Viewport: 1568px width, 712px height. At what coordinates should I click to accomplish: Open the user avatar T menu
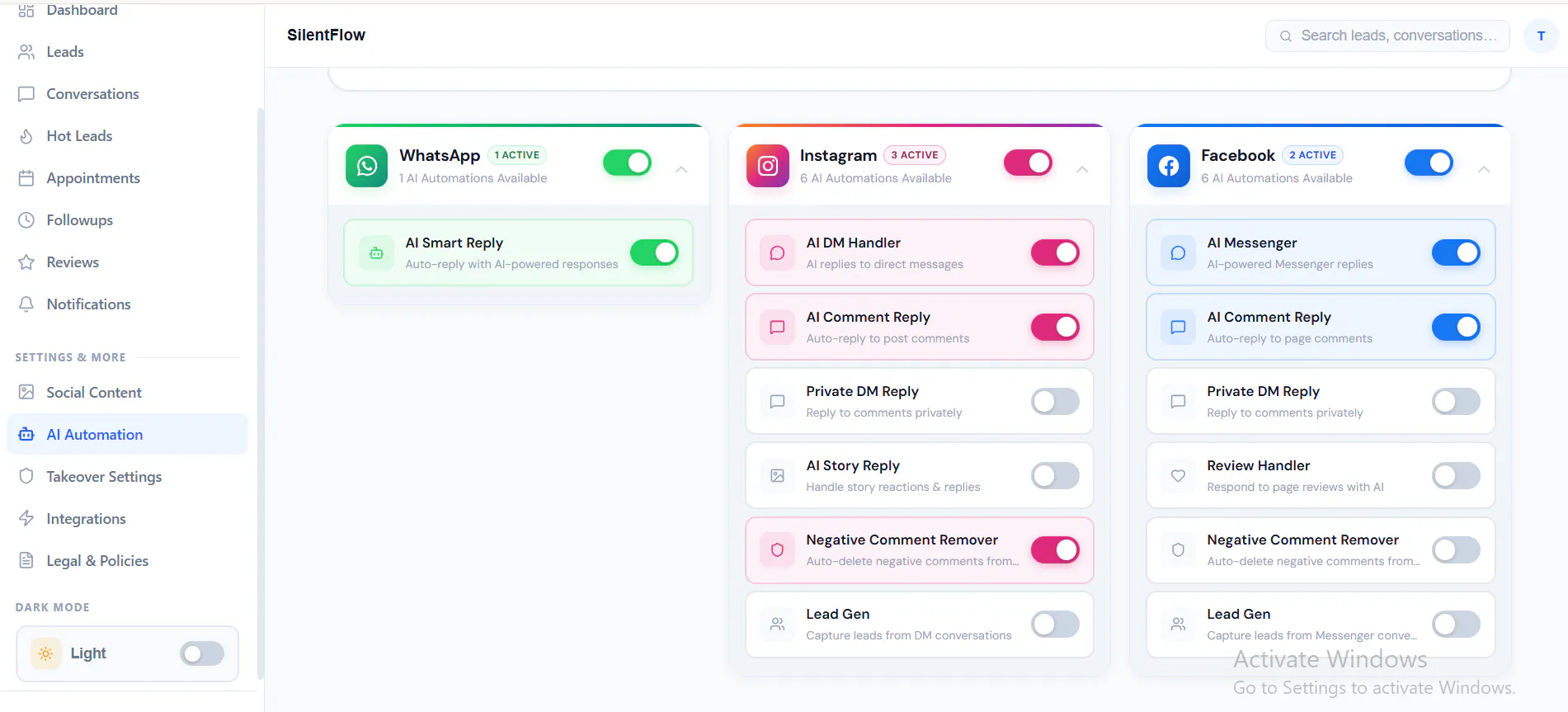[x=1540, y=36]
